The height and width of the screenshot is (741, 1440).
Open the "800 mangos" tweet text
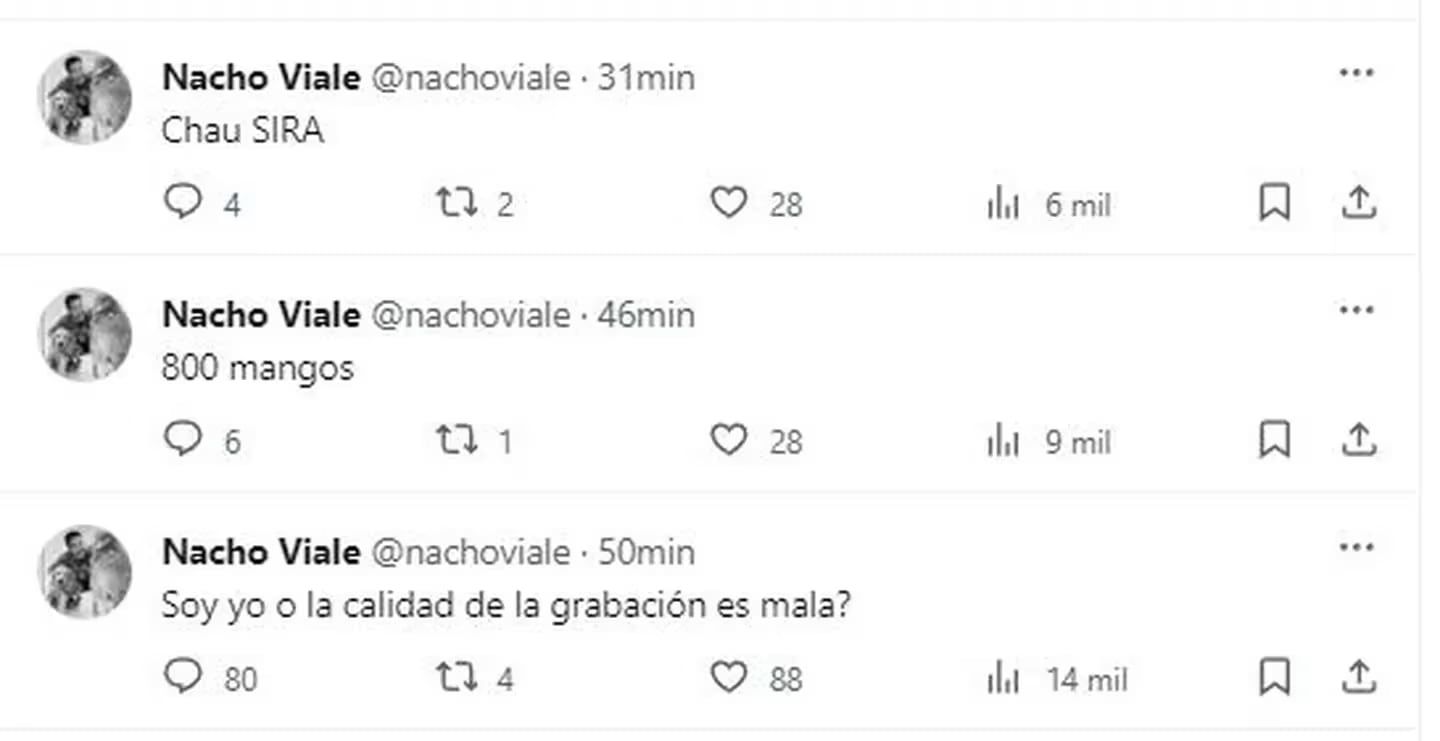[x=255, y=366]
